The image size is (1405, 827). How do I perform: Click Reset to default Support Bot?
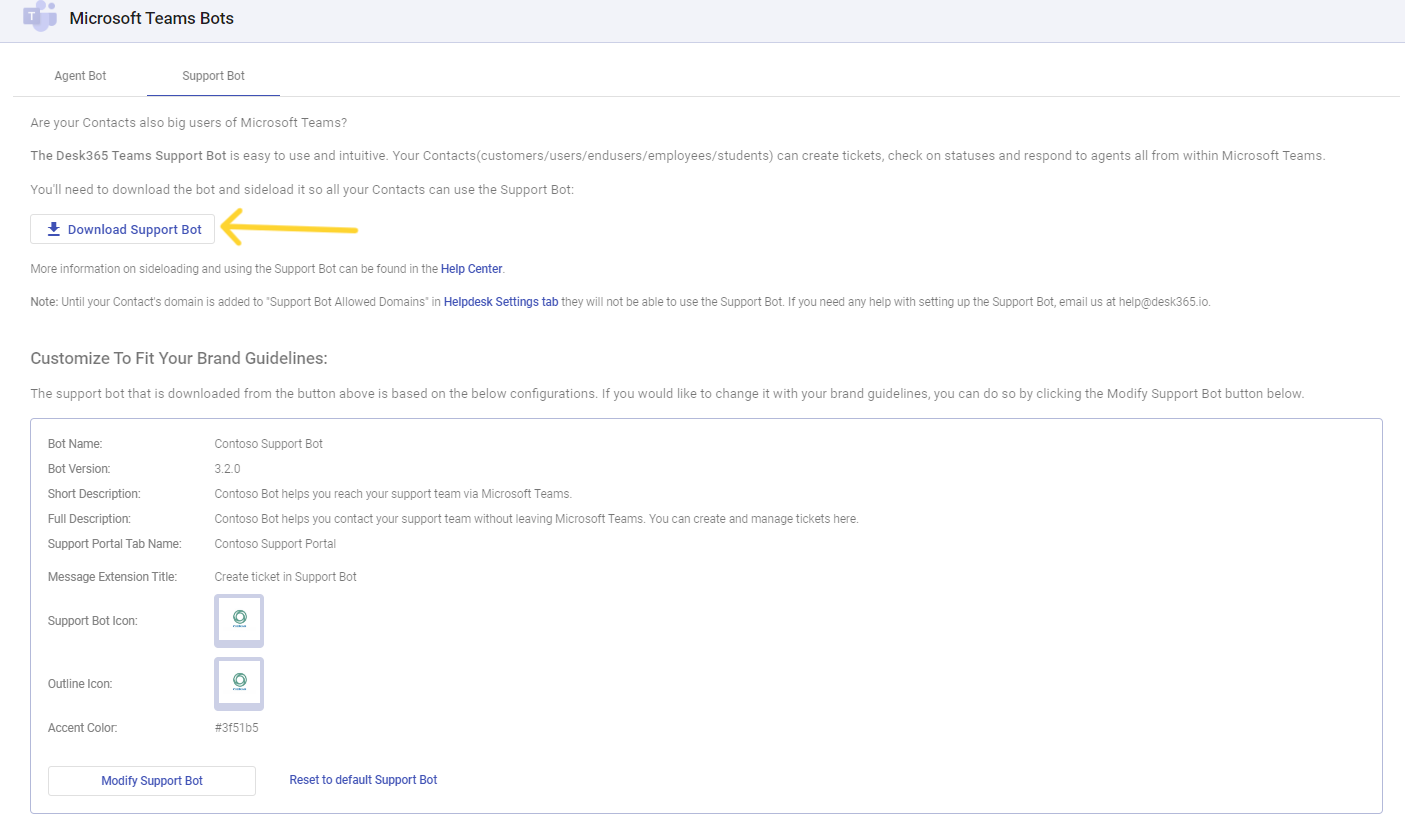[x=363, y=779]
